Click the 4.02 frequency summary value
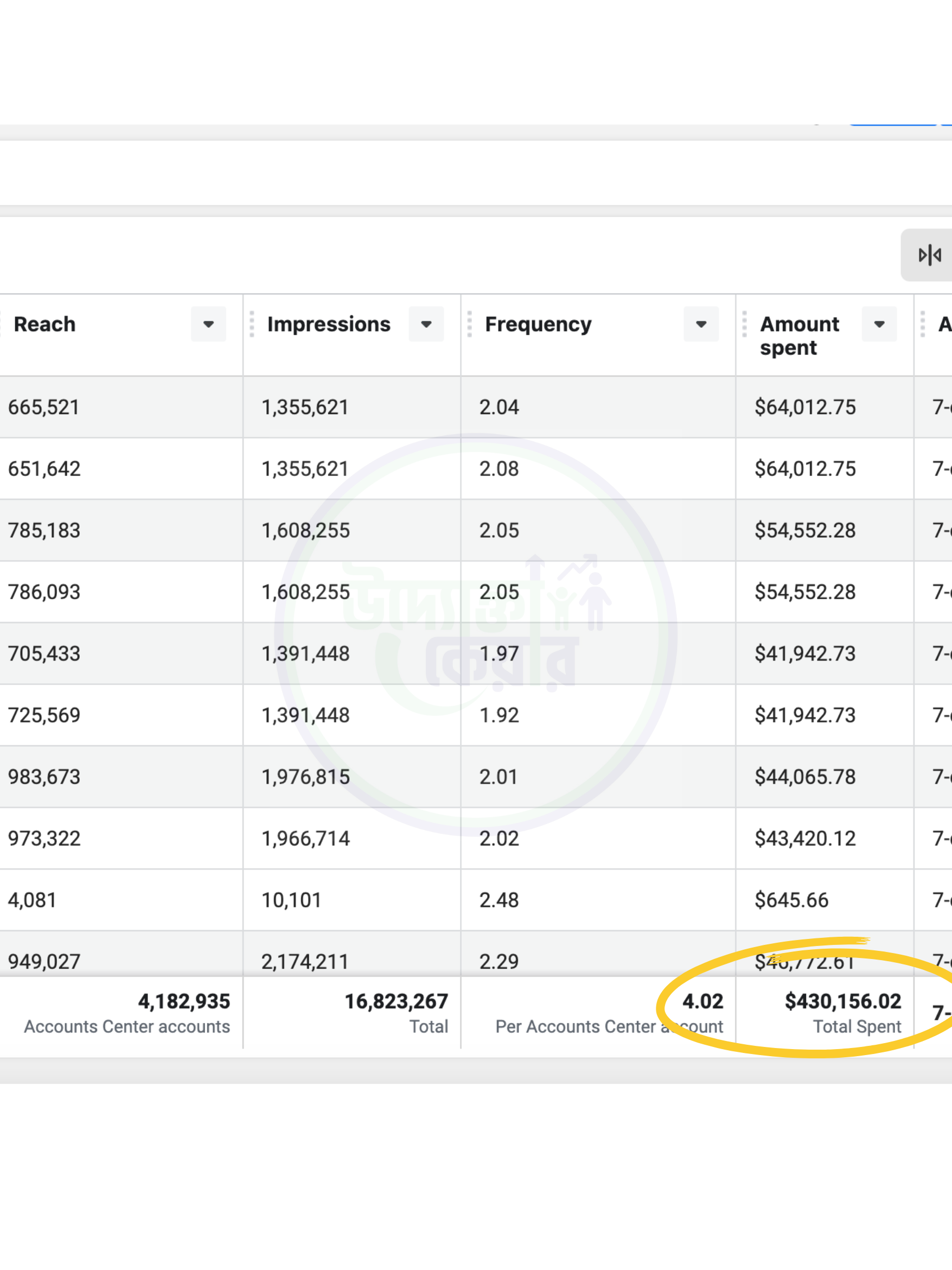The height and width of the screenshot is (1270, 952). [702, 1001]
